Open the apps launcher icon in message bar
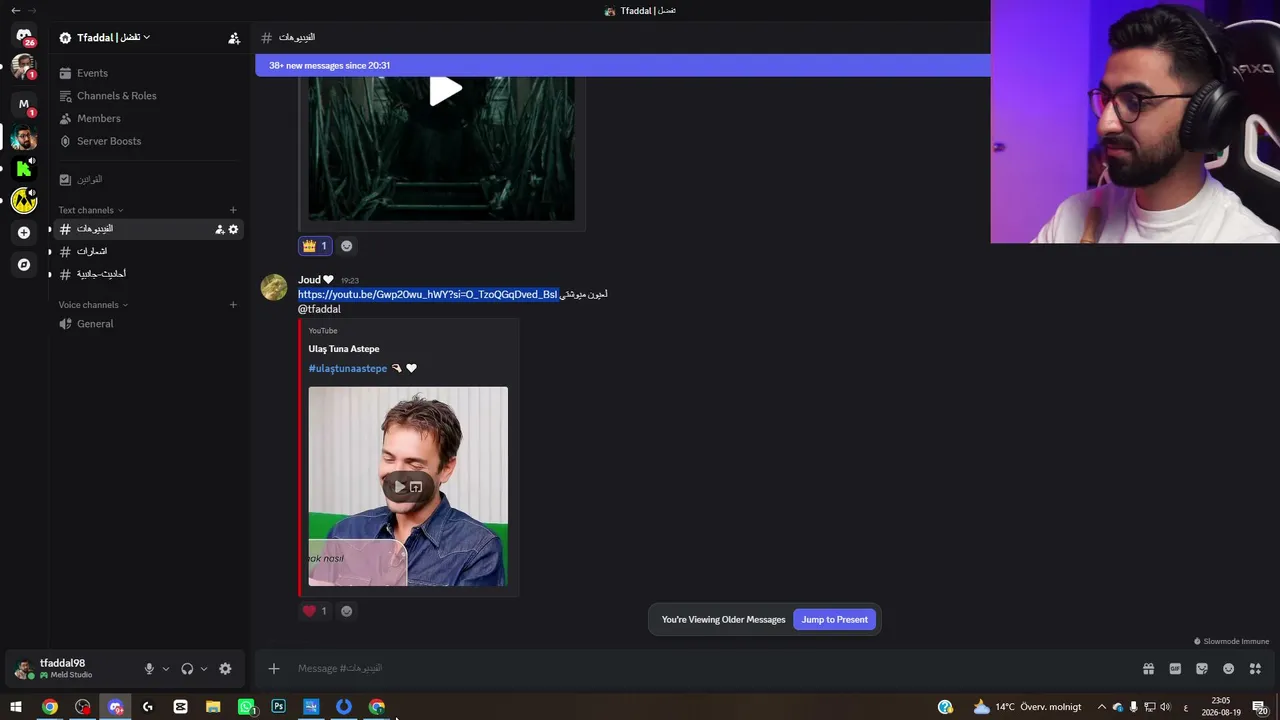Screen dimensions: 1280x720 tap(1255, 669)
